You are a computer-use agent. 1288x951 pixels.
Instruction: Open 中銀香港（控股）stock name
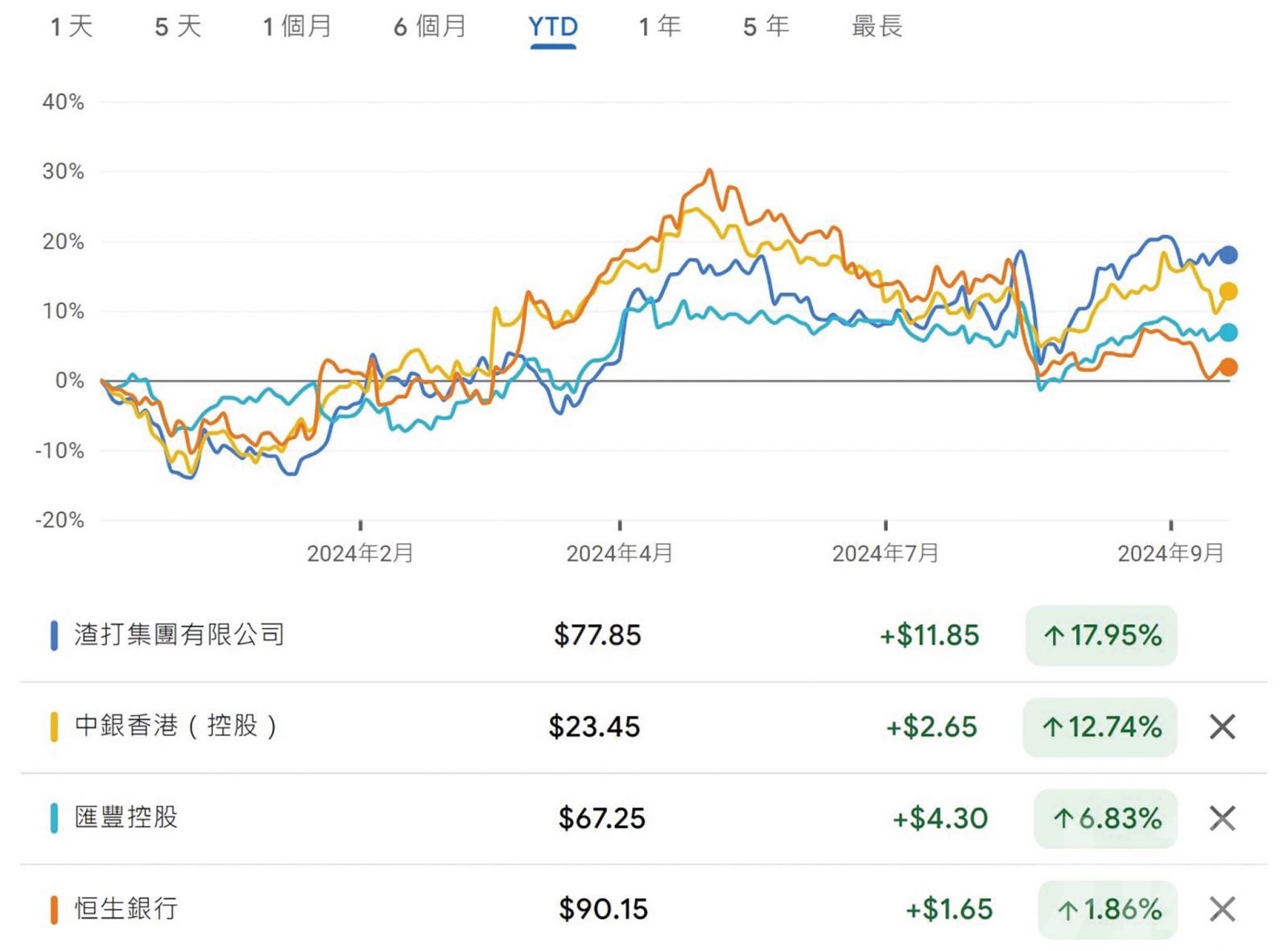pos(175,726)
